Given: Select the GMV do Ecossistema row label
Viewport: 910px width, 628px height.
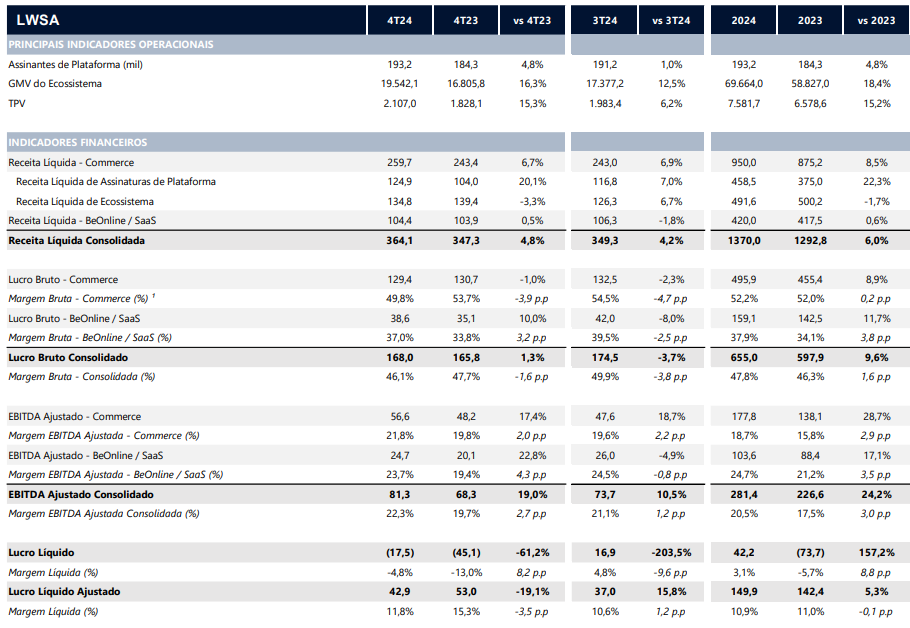Looking at the screenshot, I should 55,84.
